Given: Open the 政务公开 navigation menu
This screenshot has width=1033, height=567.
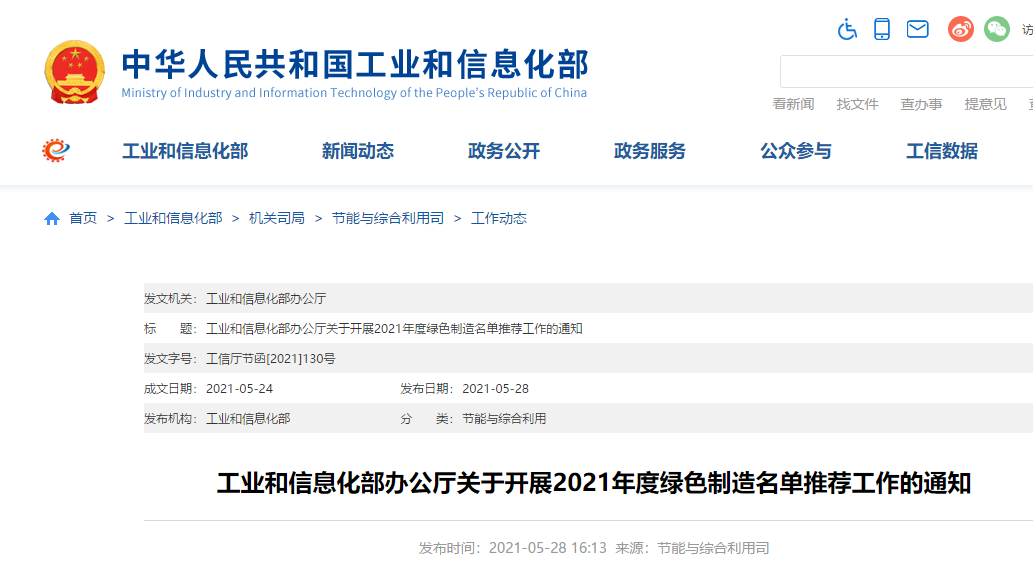Looking at the screenshot, I should 504,151.
